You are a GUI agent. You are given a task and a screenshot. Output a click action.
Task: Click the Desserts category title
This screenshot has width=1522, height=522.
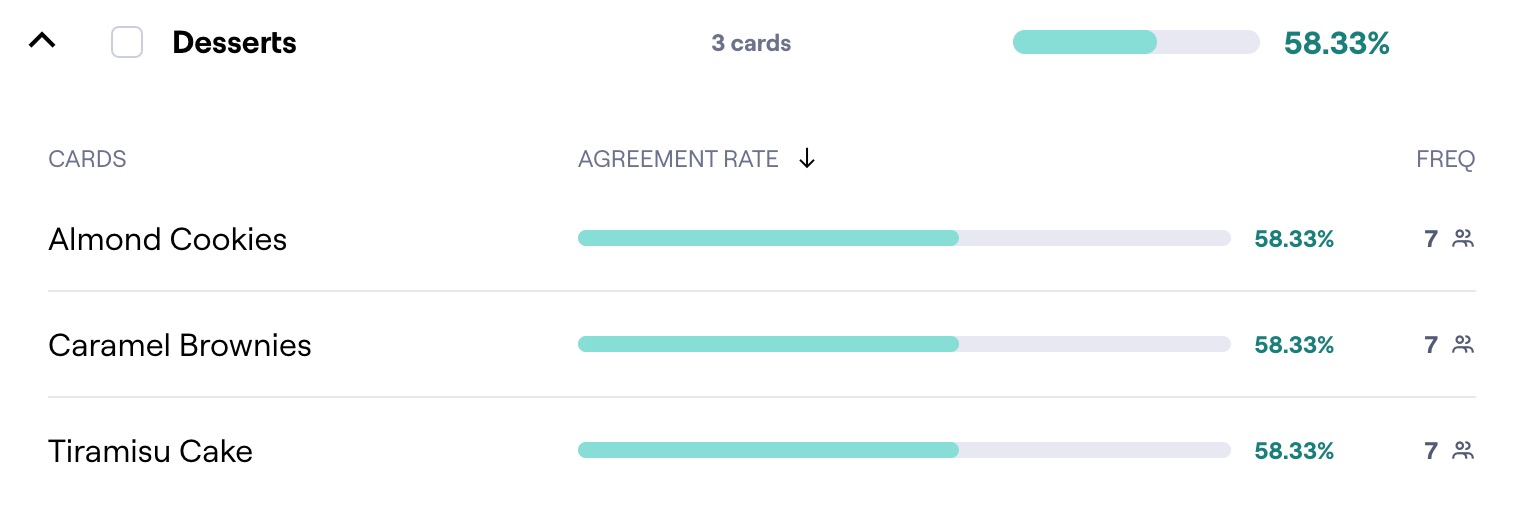pos(234,43)
